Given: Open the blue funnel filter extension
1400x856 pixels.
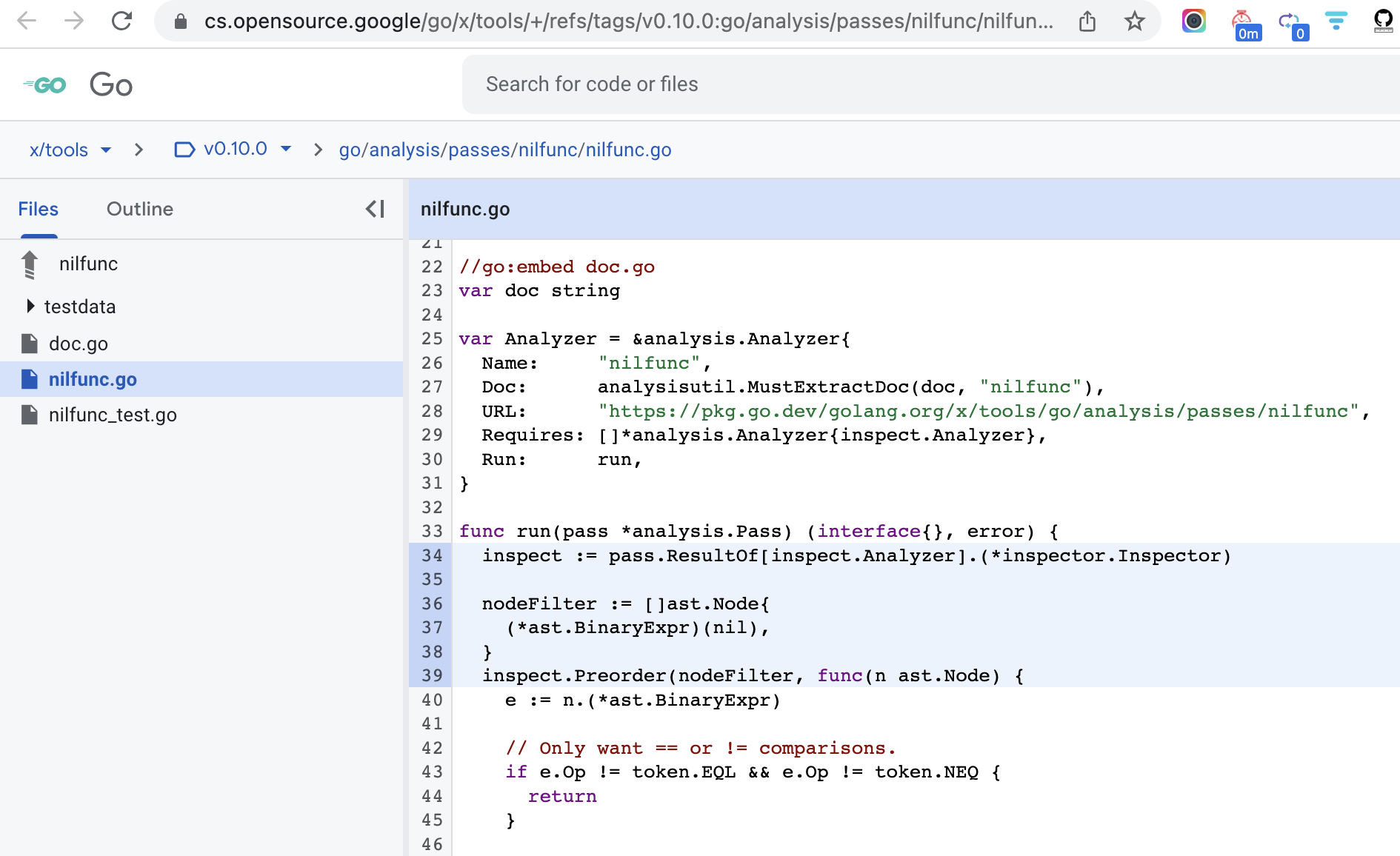Looking at the screenshot, I should point(1336,21).
